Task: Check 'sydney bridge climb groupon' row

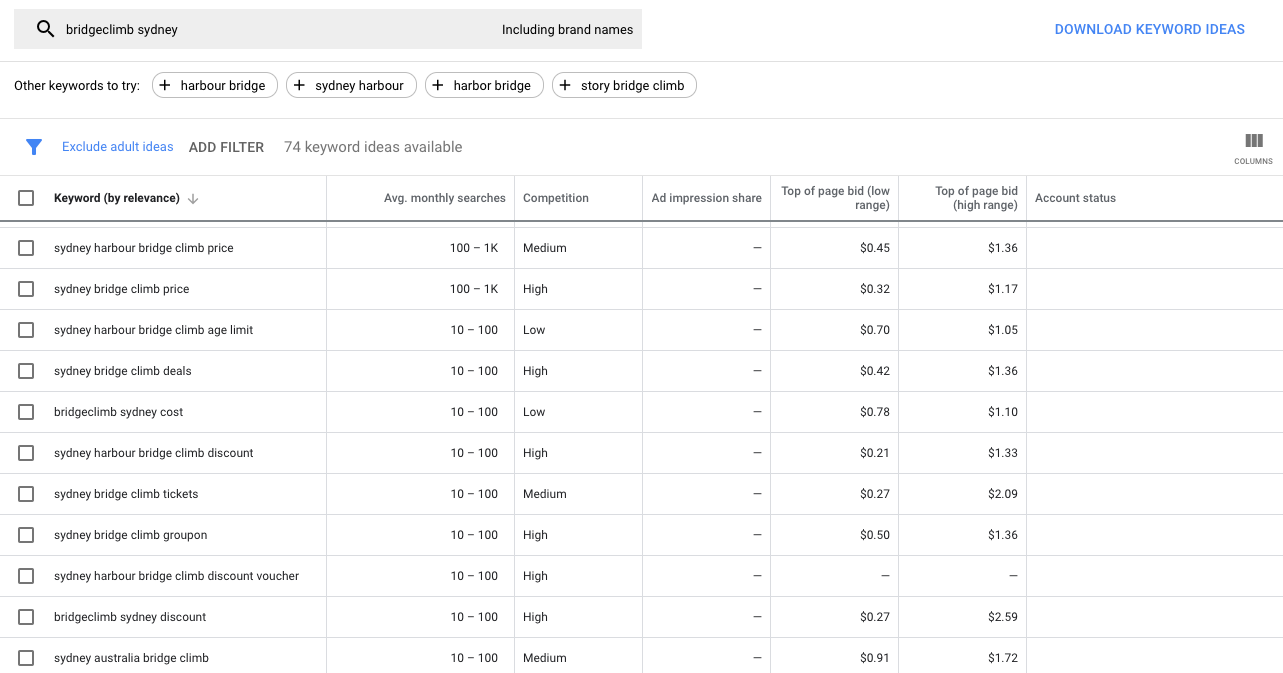Action: [x=26, y=535]
